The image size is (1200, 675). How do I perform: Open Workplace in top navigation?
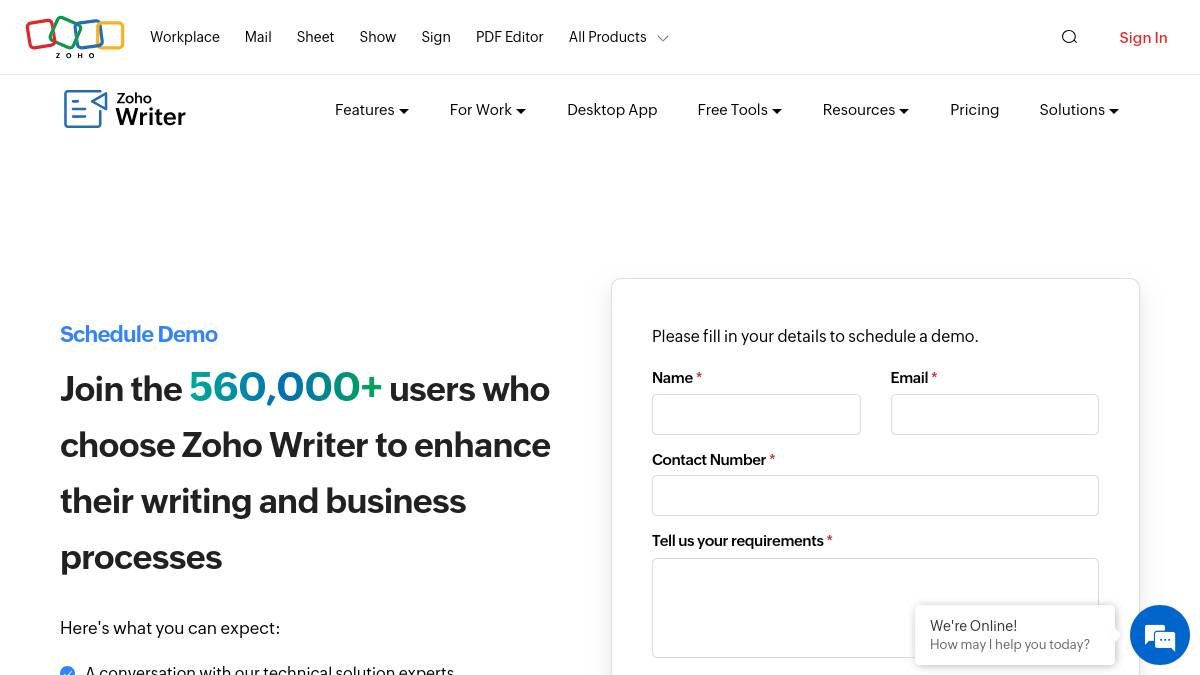coord(185,37)
